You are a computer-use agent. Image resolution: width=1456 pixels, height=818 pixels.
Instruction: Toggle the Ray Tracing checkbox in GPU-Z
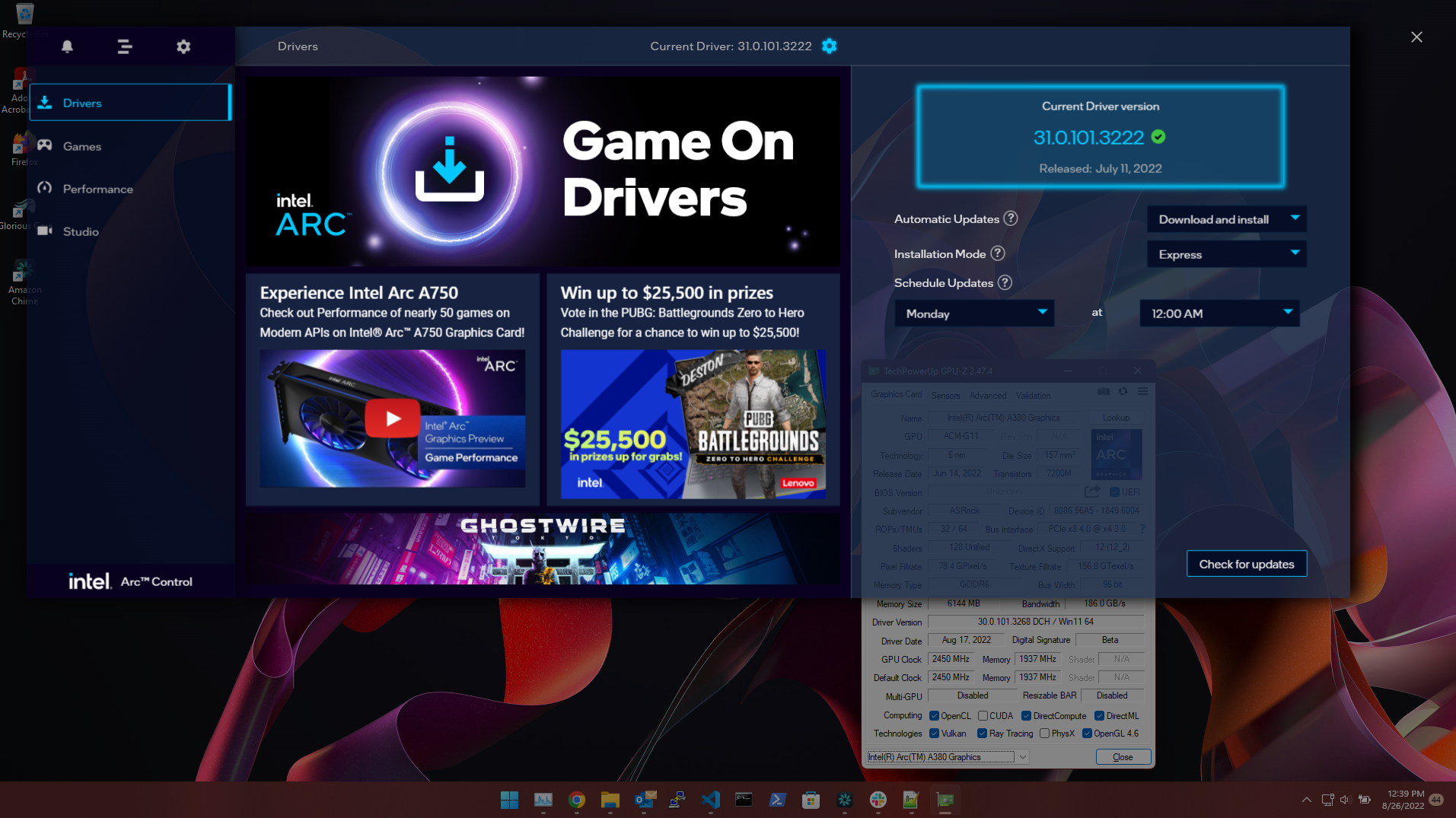983,734
